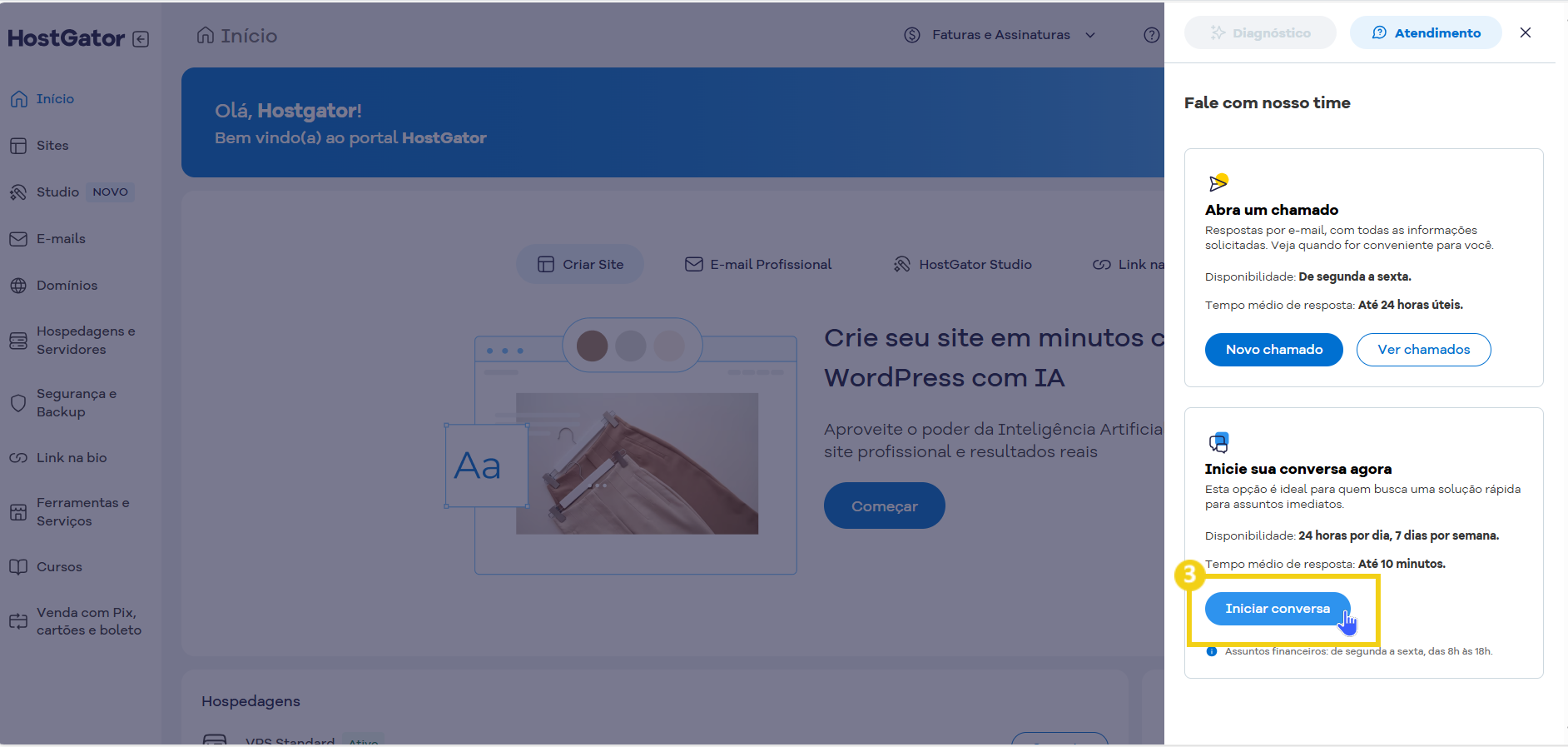This screenshot has height=747, width=1568.
Task: Click 'Até 10 minutos.' response time text
Action: 1402,564
